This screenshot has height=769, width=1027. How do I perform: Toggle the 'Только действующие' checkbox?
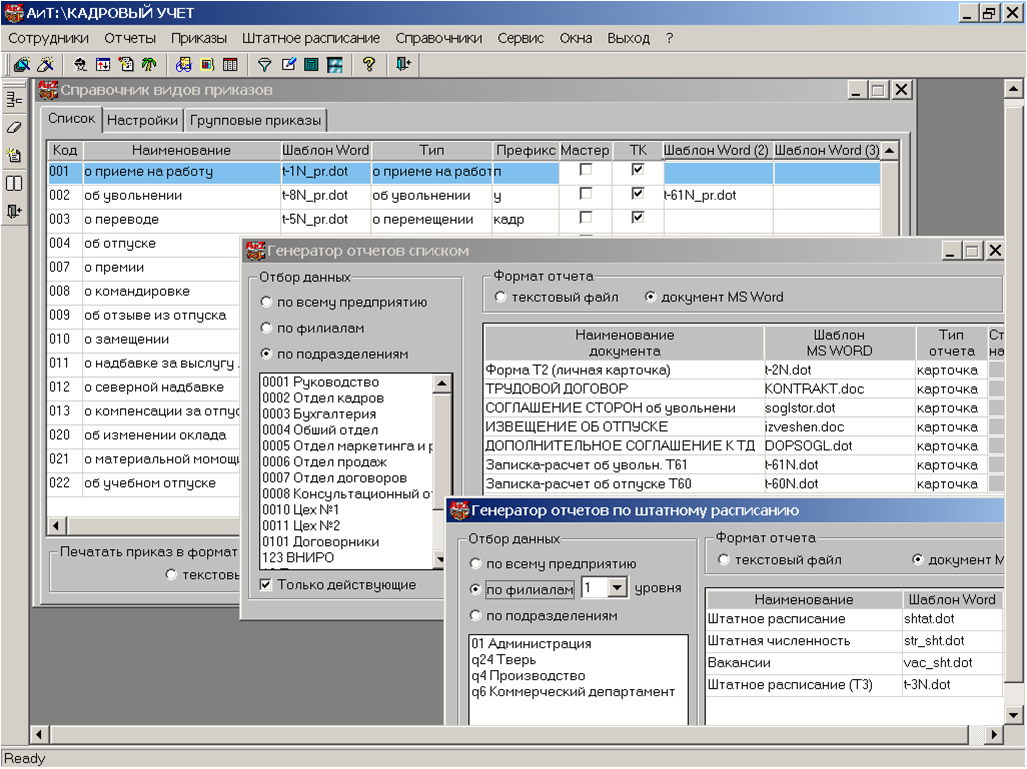(266, 585)
